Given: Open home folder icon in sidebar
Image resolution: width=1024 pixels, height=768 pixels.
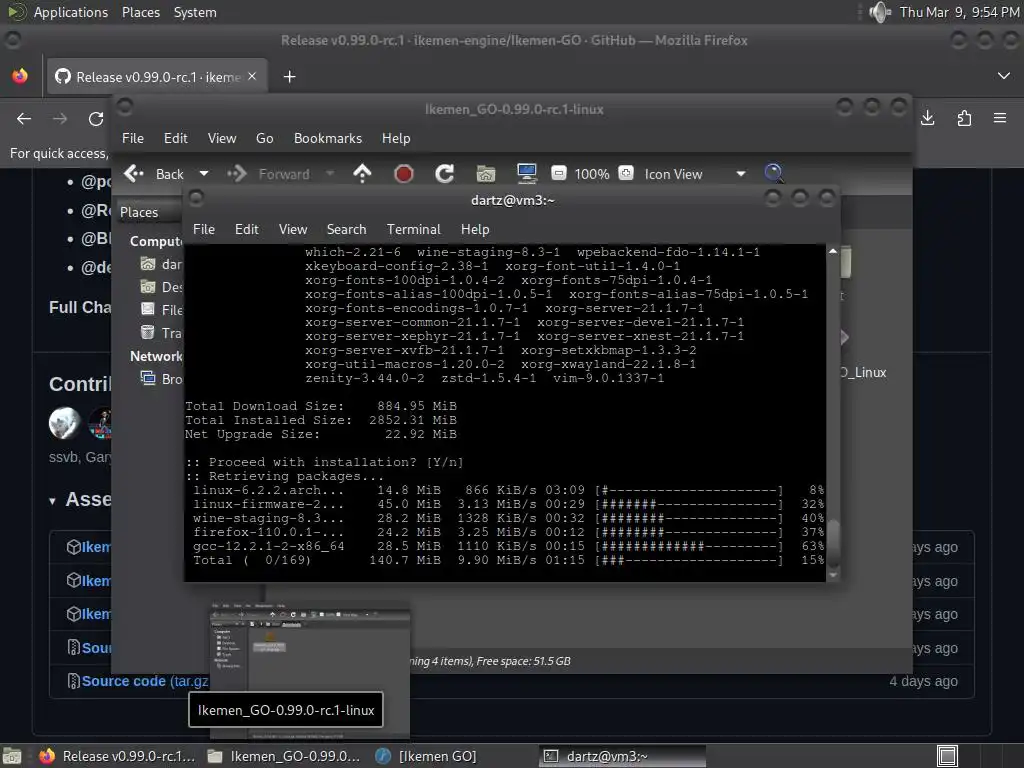Looking at the screenshot, I should tap(148, 264).
